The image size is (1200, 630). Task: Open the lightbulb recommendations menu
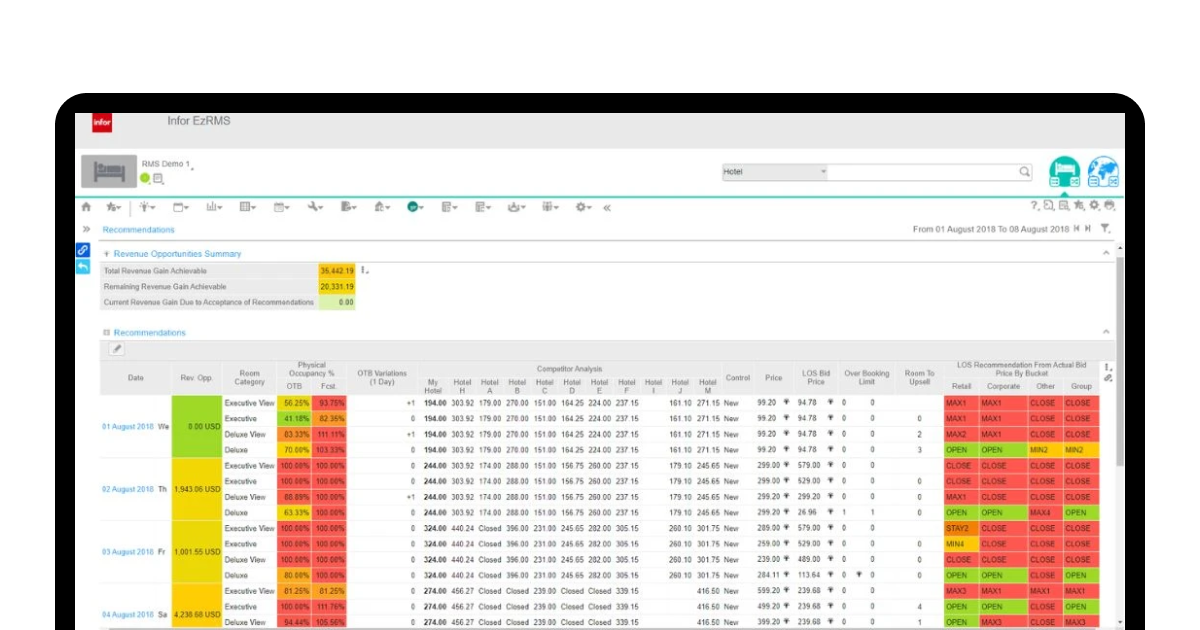pyautogui.click(x=146, y=207)
